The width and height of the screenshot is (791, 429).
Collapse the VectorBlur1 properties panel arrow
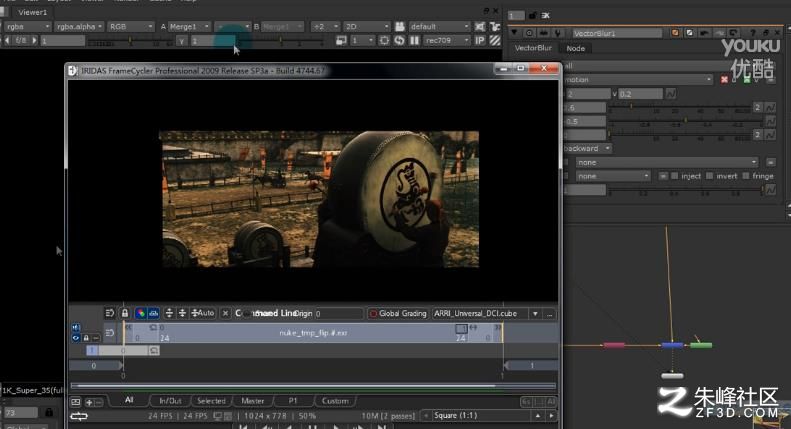click(514, 33)
